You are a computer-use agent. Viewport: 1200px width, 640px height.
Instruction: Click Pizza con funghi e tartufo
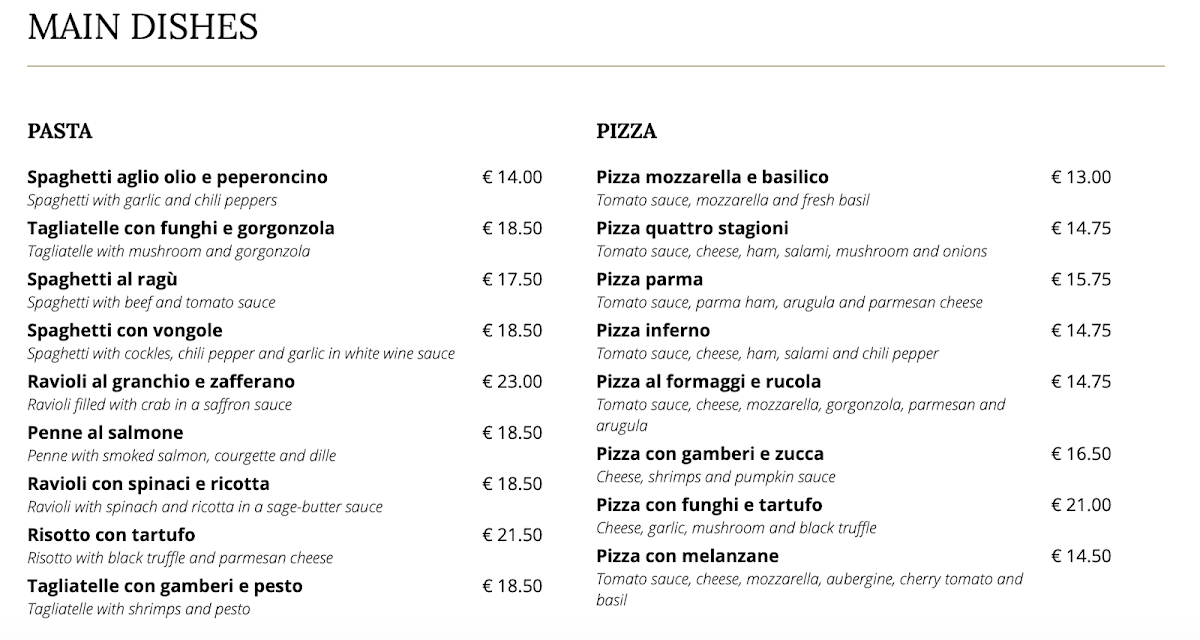click(710, 505)
